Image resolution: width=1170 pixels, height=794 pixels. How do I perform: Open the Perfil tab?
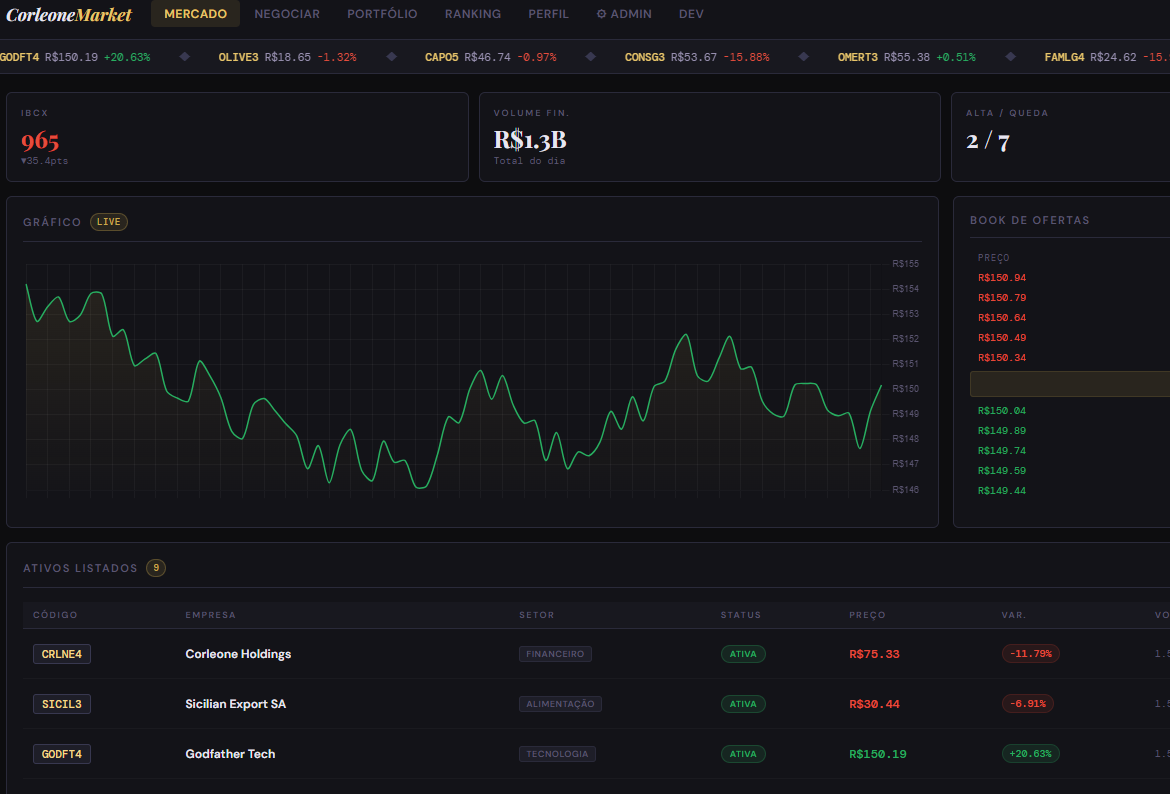click(548, 13)
